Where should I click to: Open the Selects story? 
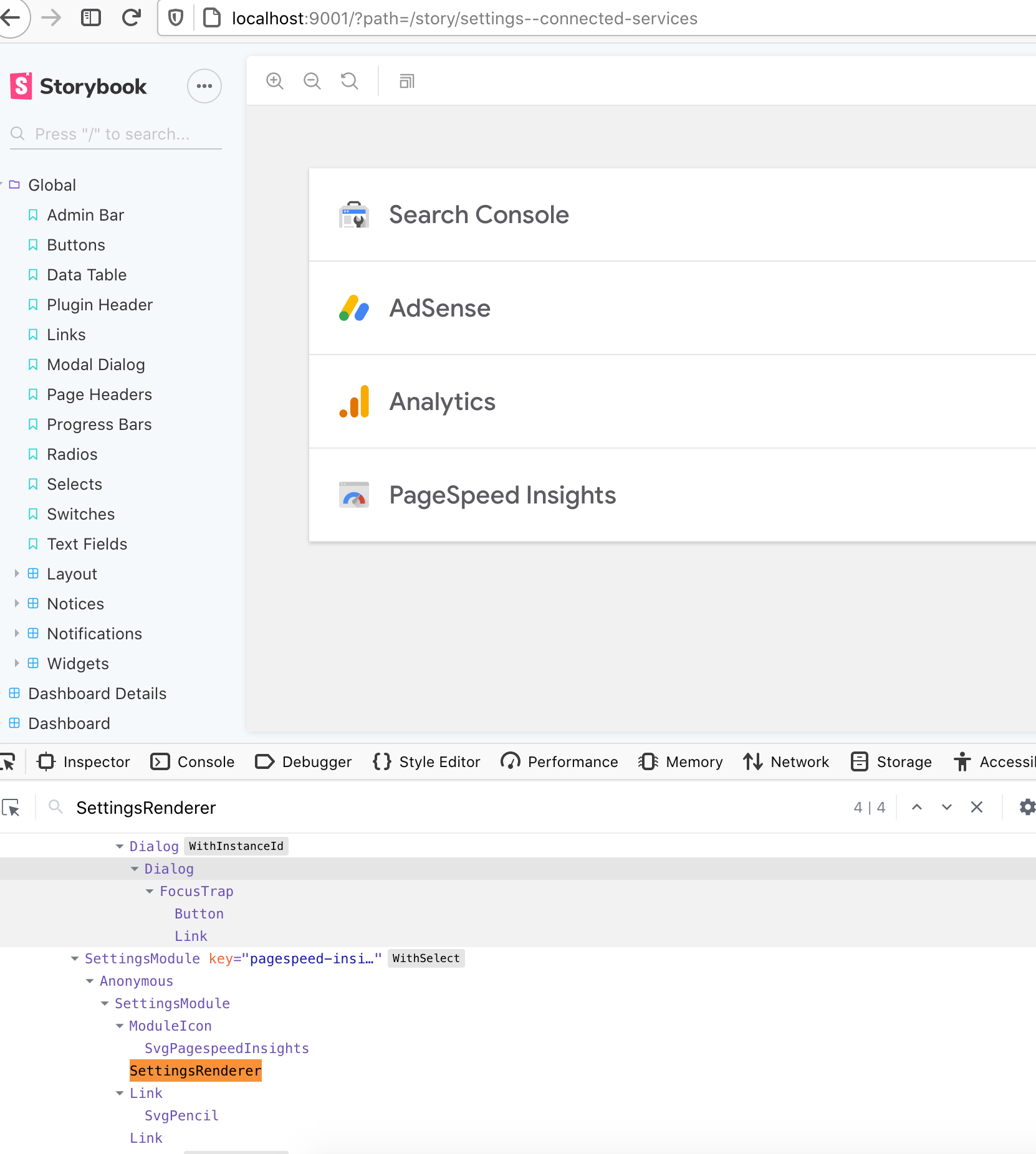(x=74, y=484)
